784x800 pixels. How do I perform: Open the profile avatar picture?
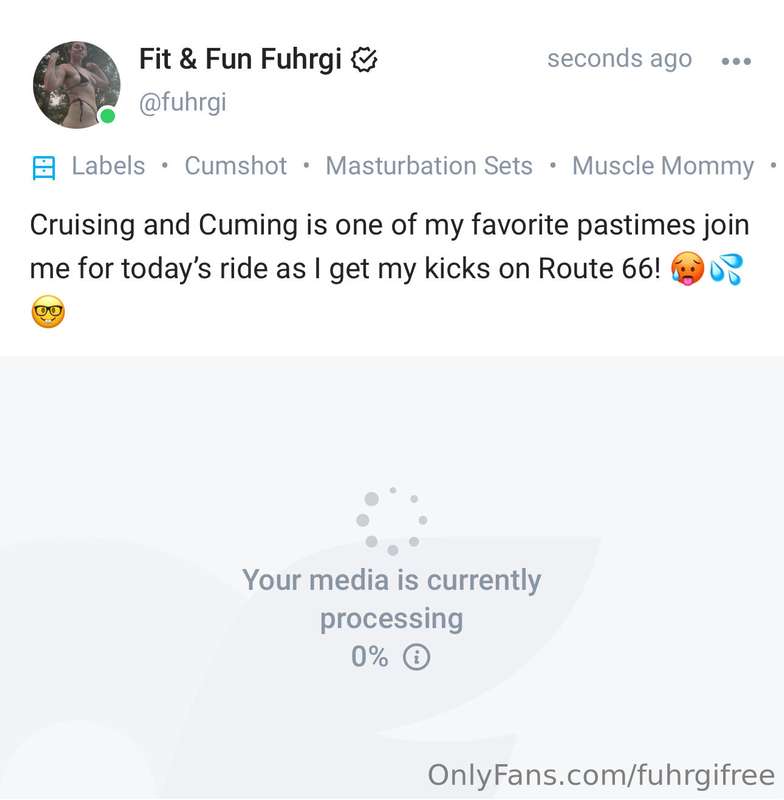coord(76,85)
